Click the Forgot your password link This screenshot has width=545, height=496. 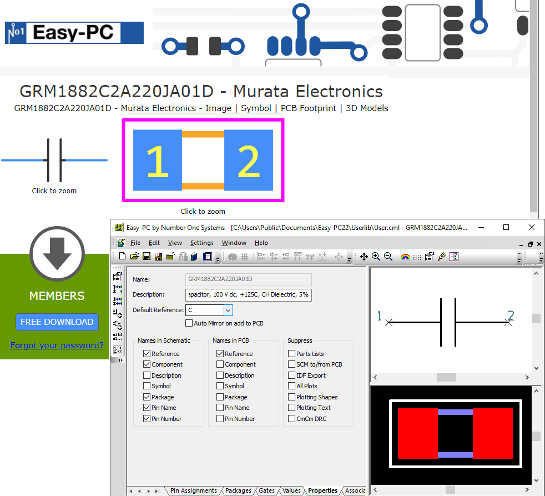[x=57, y=345]
